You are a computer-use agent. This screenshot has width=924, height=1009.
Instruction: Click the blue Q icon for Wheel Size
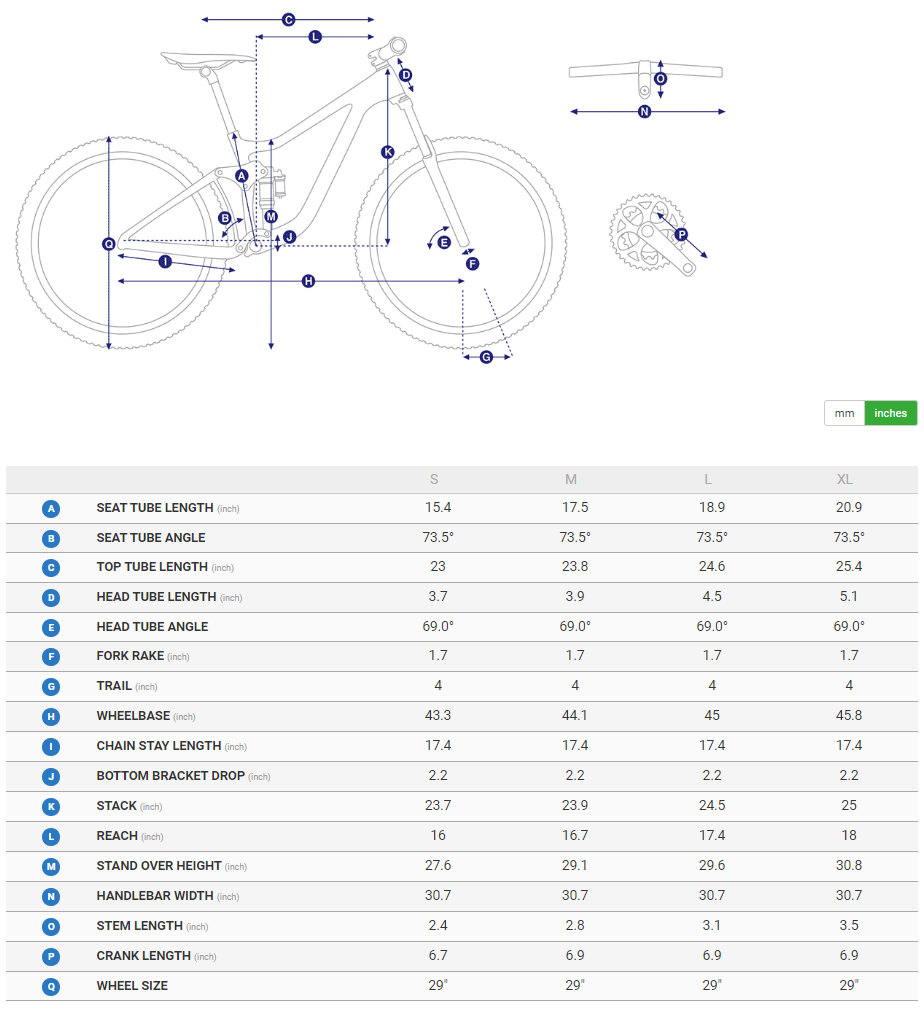click(51, 986)
